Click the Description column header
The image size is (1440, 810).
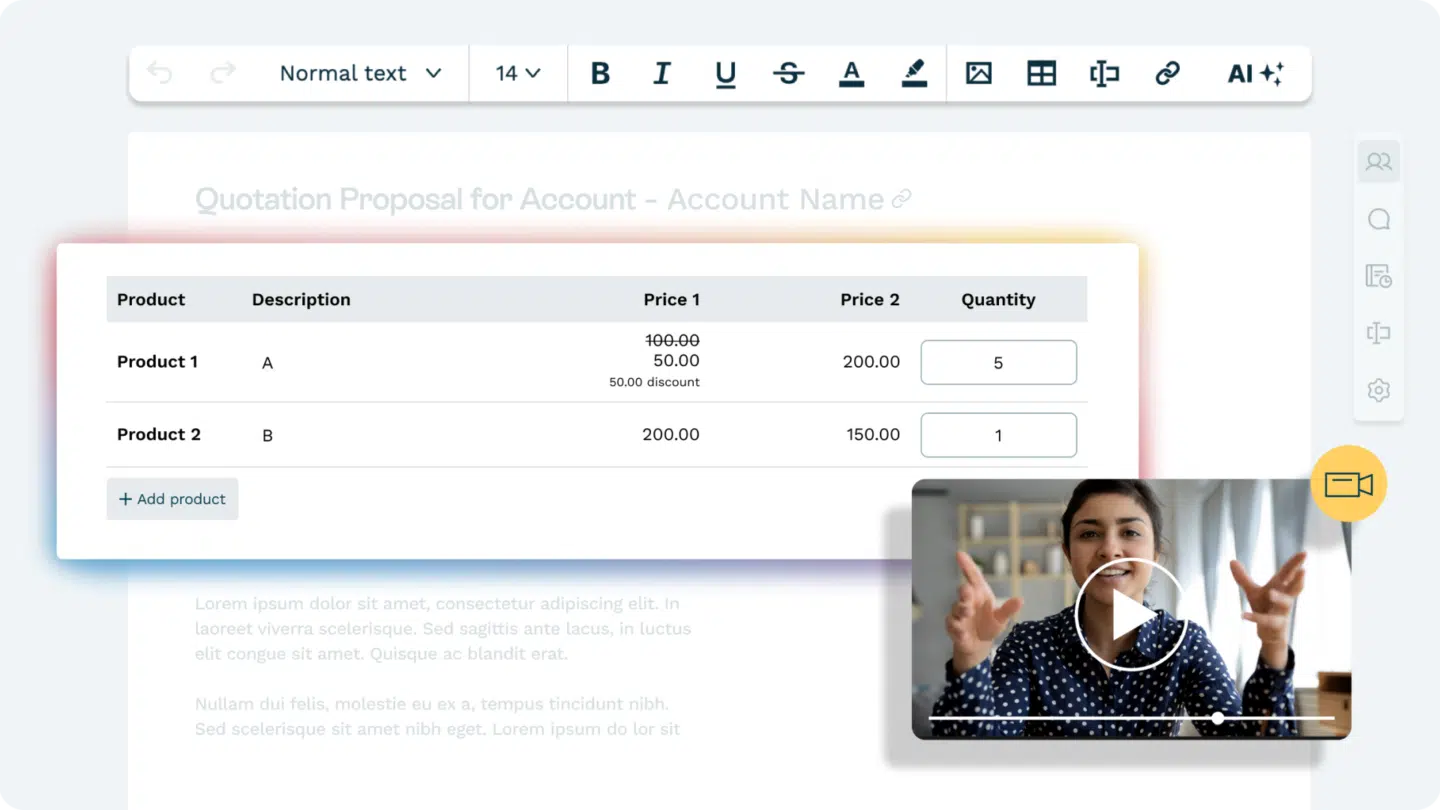301,299
